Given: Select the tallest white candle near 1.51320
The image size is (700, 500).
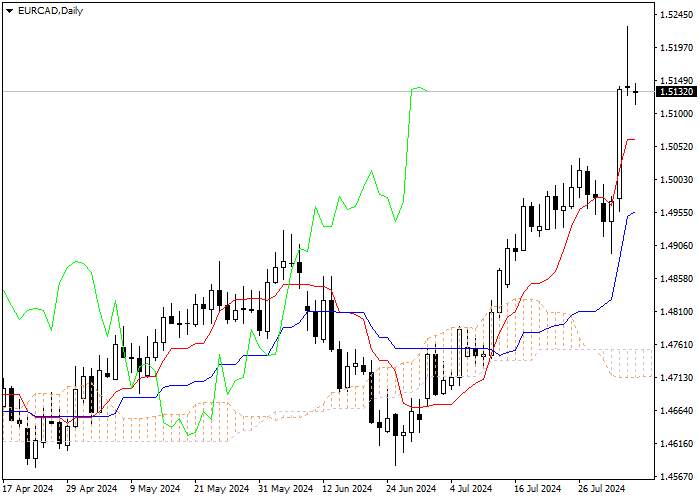Looking at the screenshot, I should pyautogui.click(x=619, y=144).
